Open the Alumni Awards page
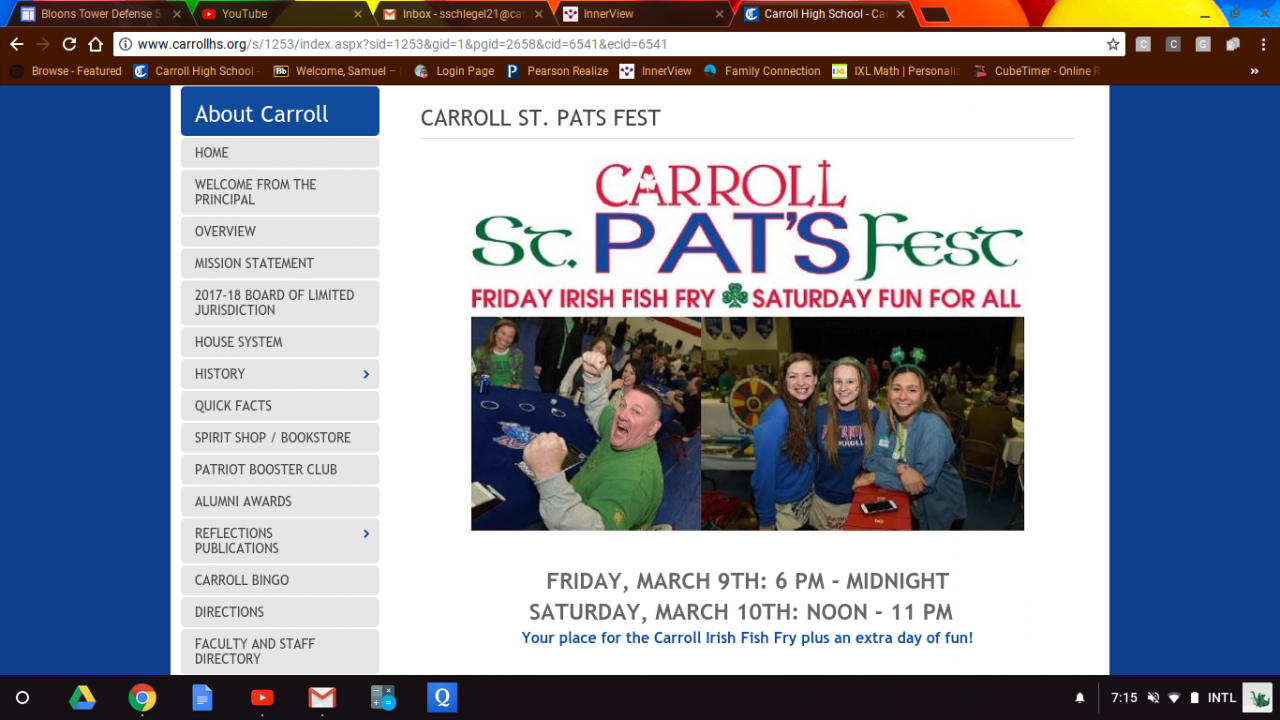 pyautogui.click(x=280, y=502)
